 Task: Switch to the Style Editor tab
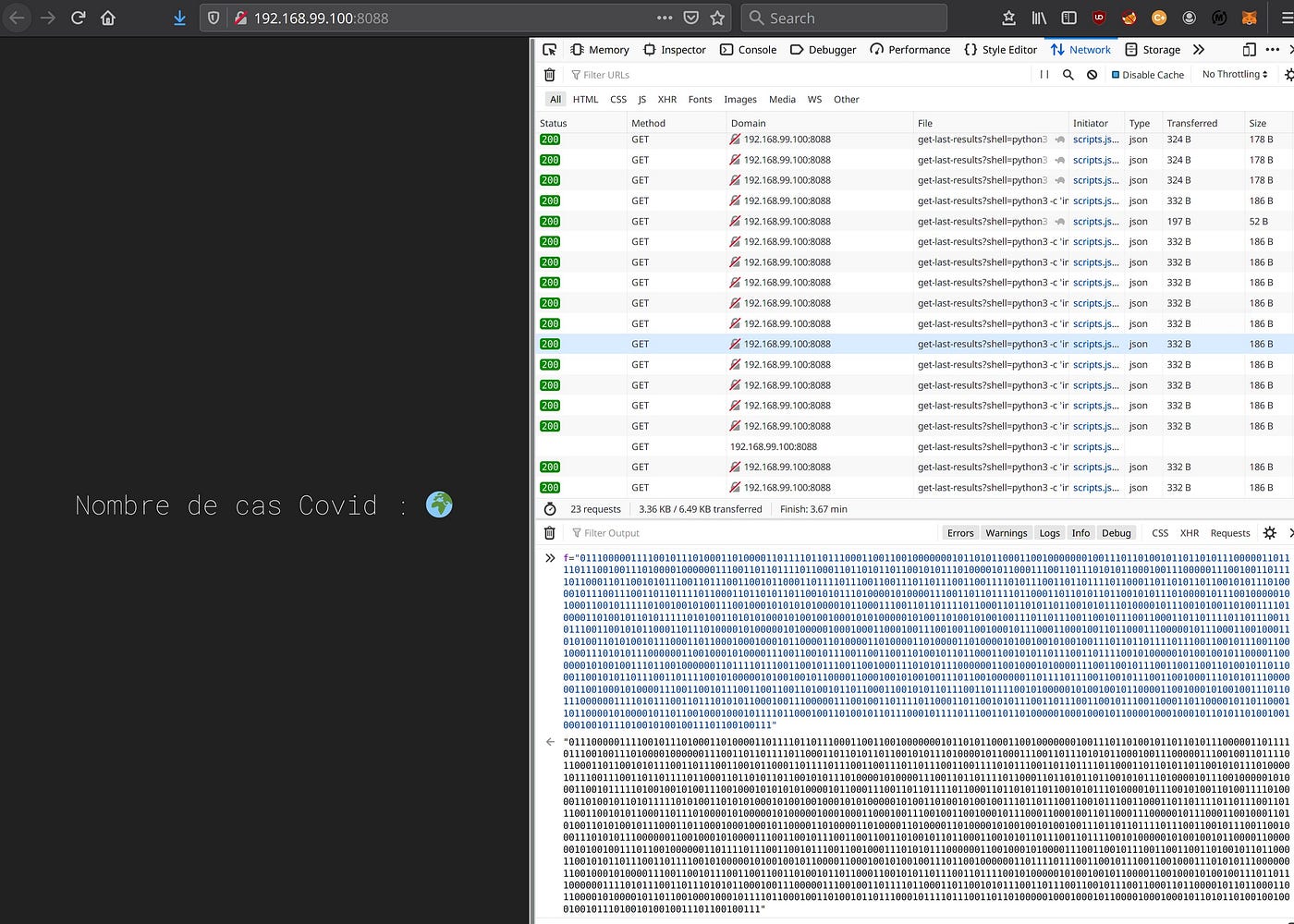1000,50
